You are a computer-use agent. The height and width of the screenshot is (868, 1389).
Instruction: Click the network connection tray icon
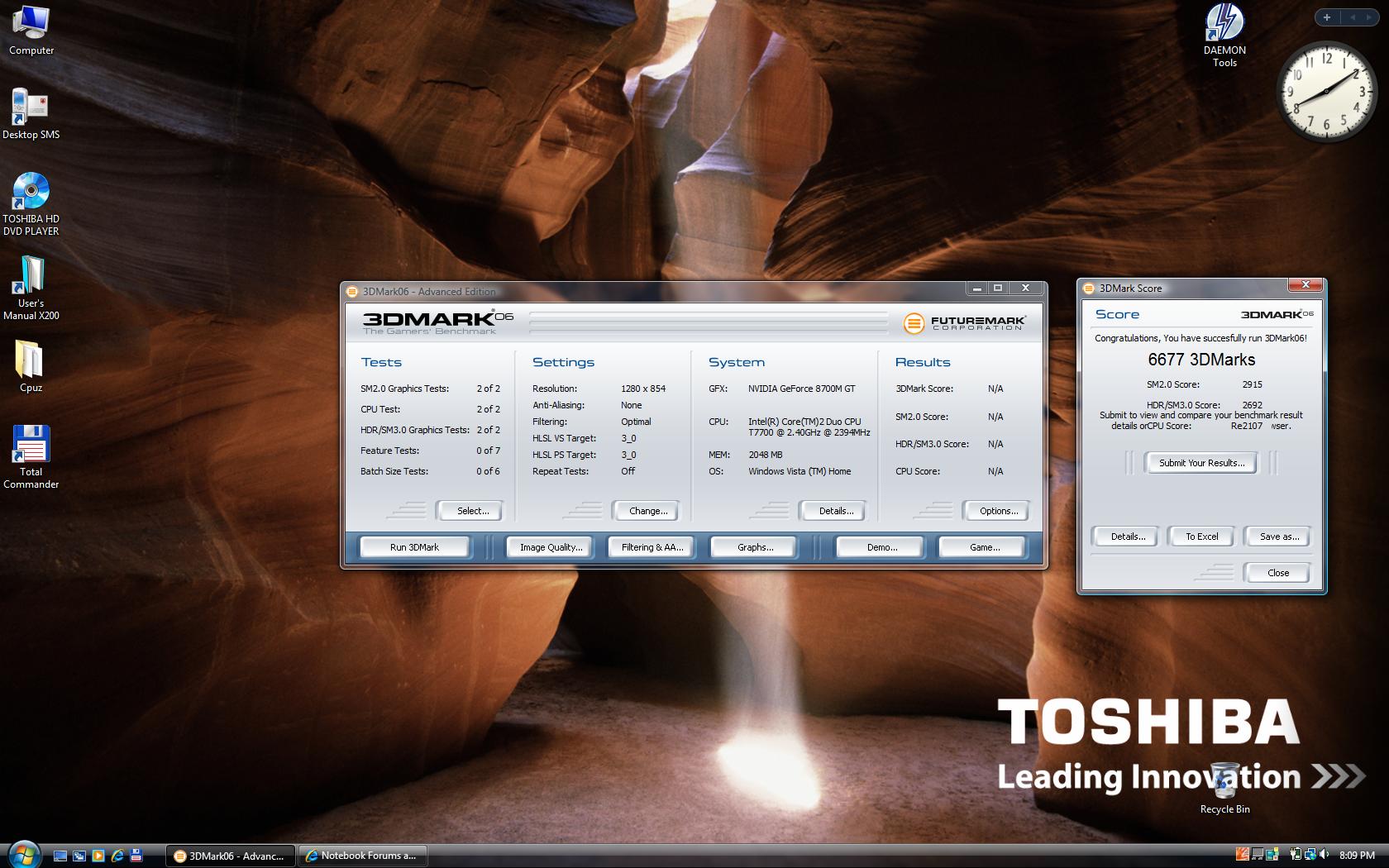pyautogui.click(x=1310, y=855)
